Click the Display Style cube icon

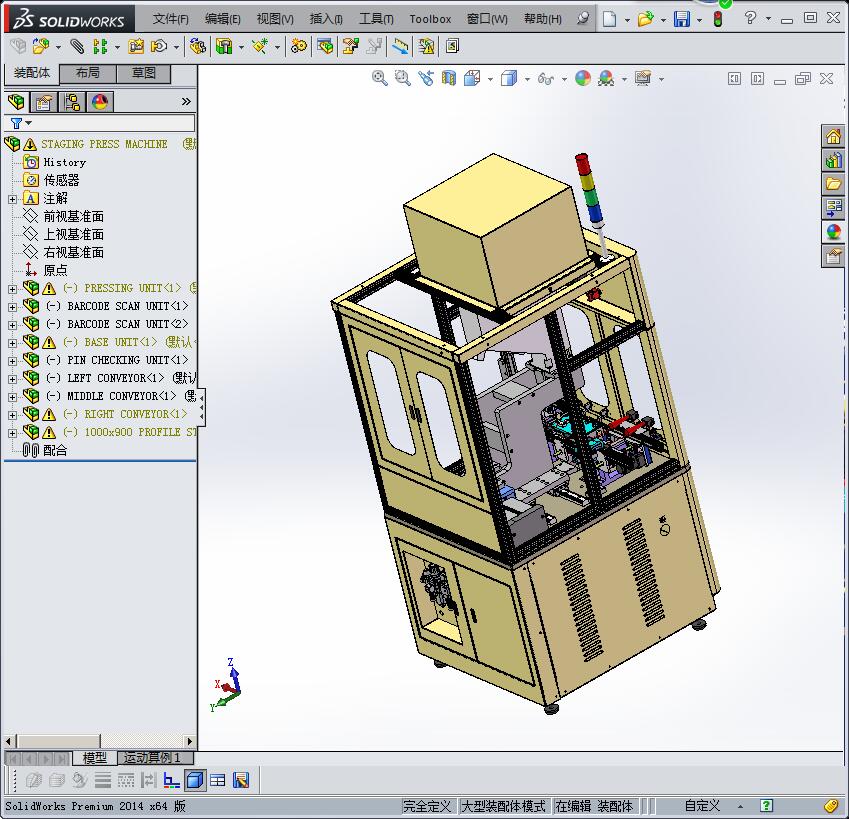click(x=509, y=78)
